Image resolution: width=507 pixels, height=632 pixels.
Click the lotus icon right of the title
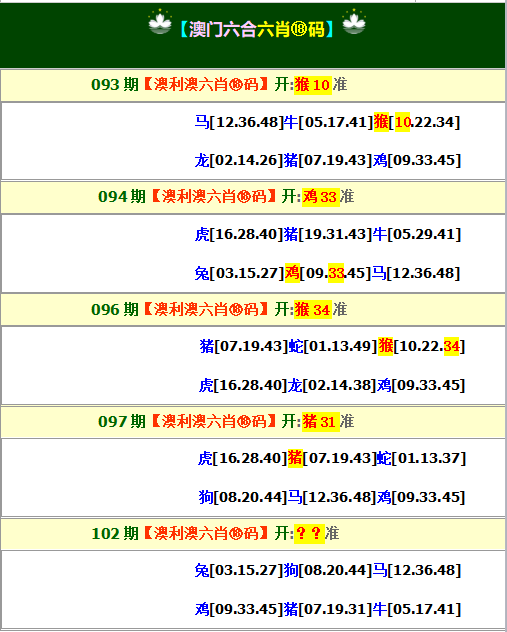(354, 22)
